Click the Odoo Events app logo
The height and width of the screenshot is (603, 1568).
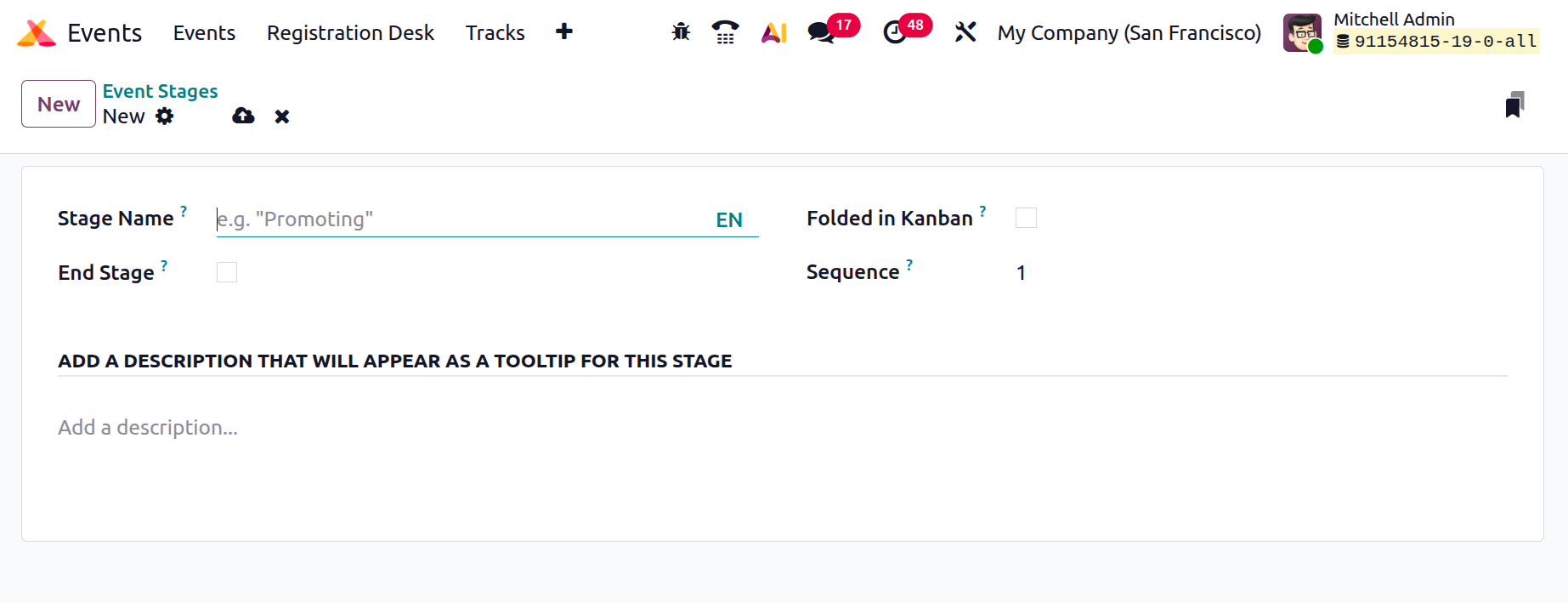tap(37, 33)
